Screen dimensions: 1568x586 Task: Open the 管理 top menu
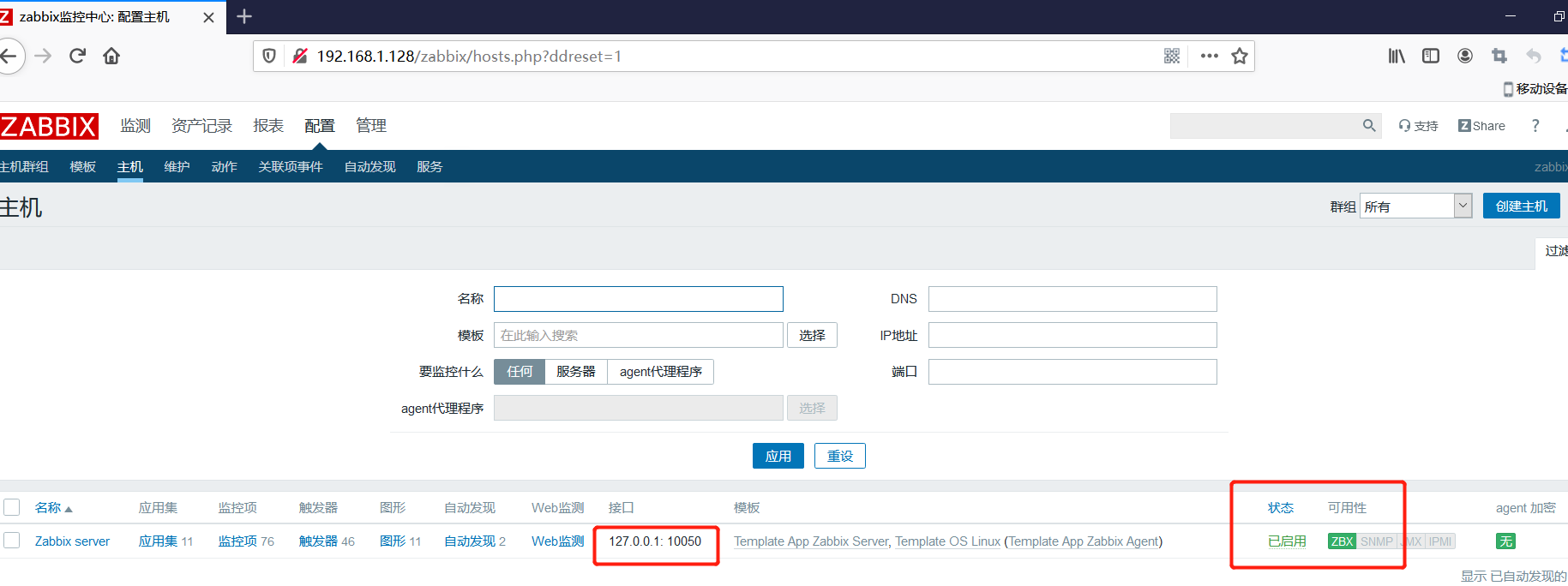pos(371,126)
